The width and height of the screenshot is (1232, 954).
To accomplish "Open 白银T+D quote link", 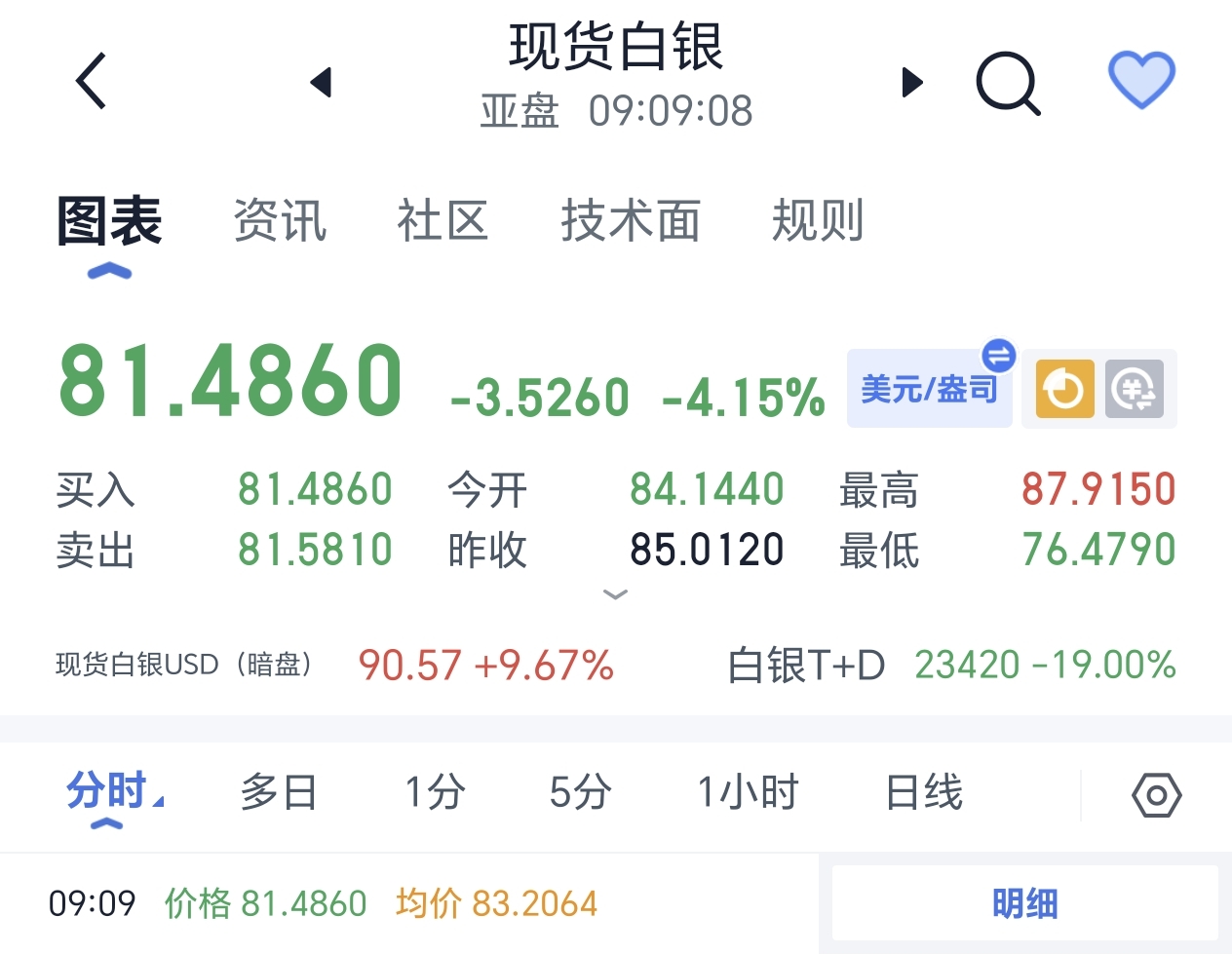I will (x=950, y=666).
